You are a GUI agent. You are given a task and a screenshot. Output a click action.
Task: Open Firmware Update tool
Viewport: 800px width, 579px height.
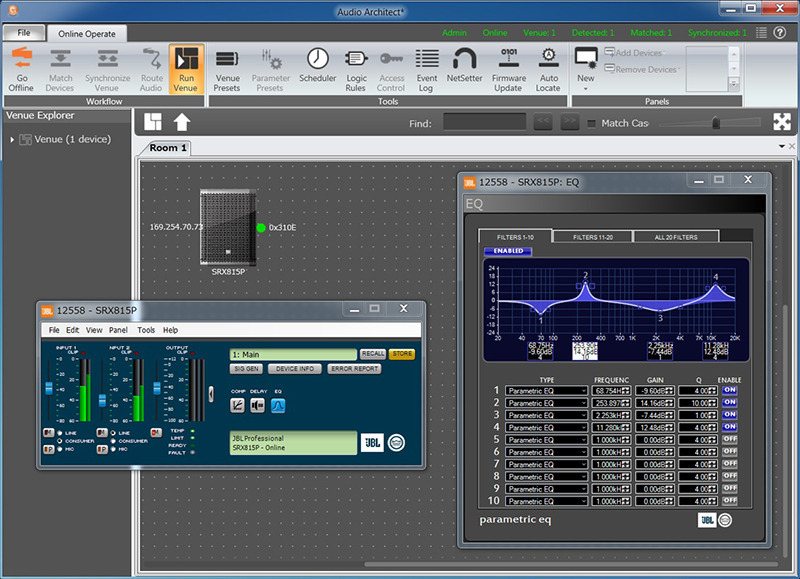click(509, 69)
